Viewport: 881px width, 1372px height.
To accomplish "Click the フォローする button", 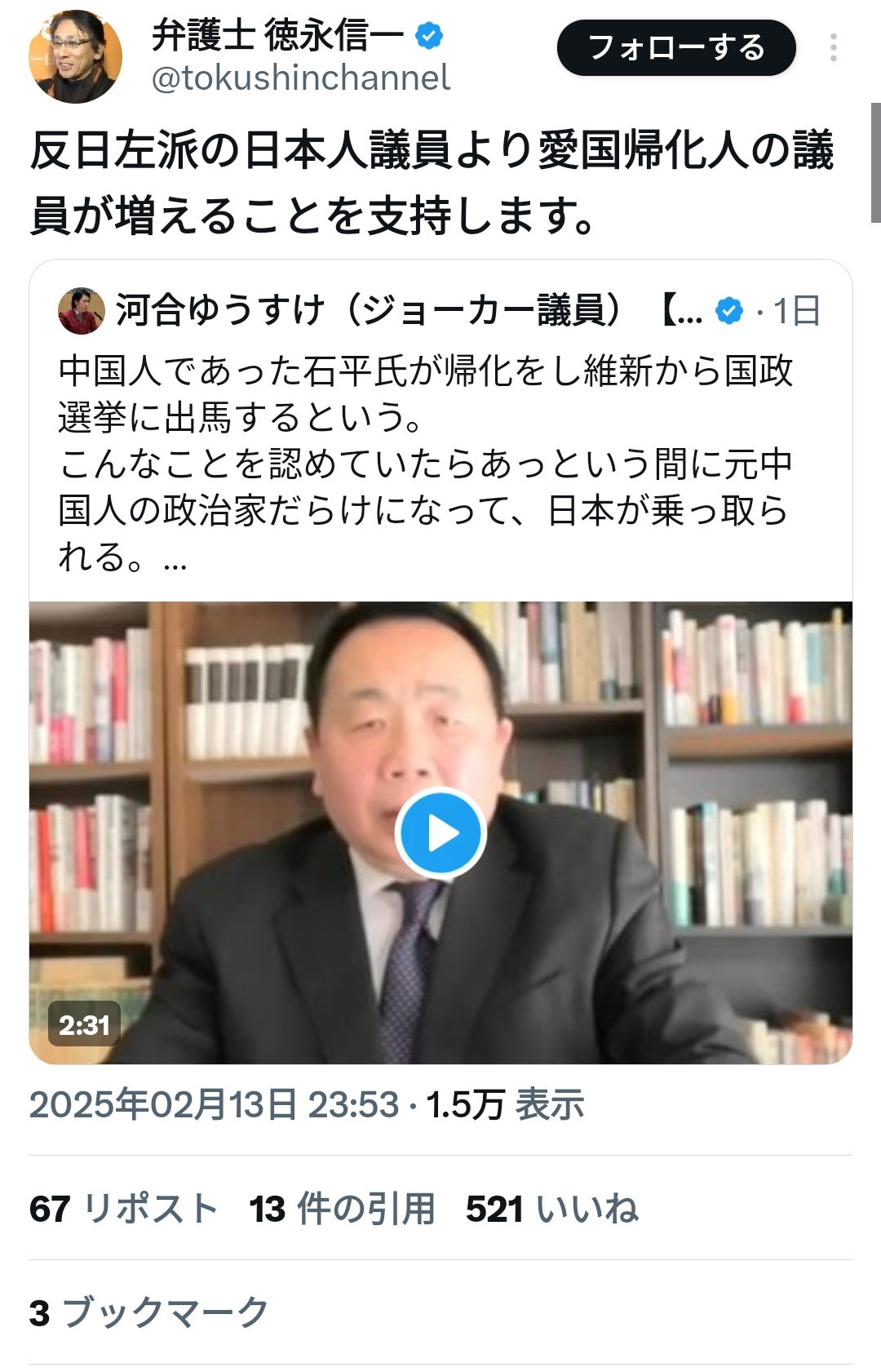I will click(x=676, y=47).
